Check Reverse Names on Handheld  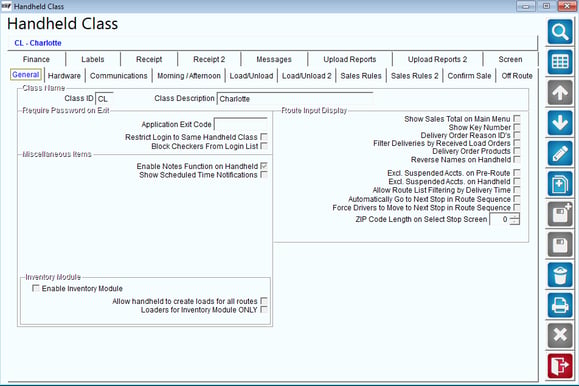click(x=517, y=159)
